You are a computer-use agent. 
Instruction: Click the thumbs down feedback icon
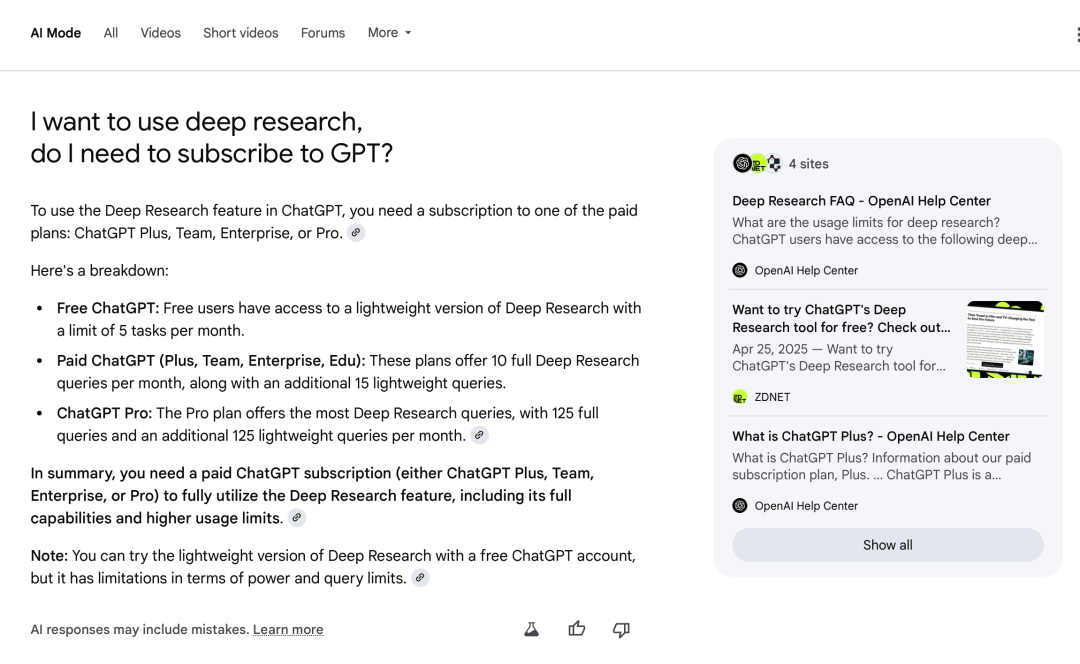pos(621,630)
